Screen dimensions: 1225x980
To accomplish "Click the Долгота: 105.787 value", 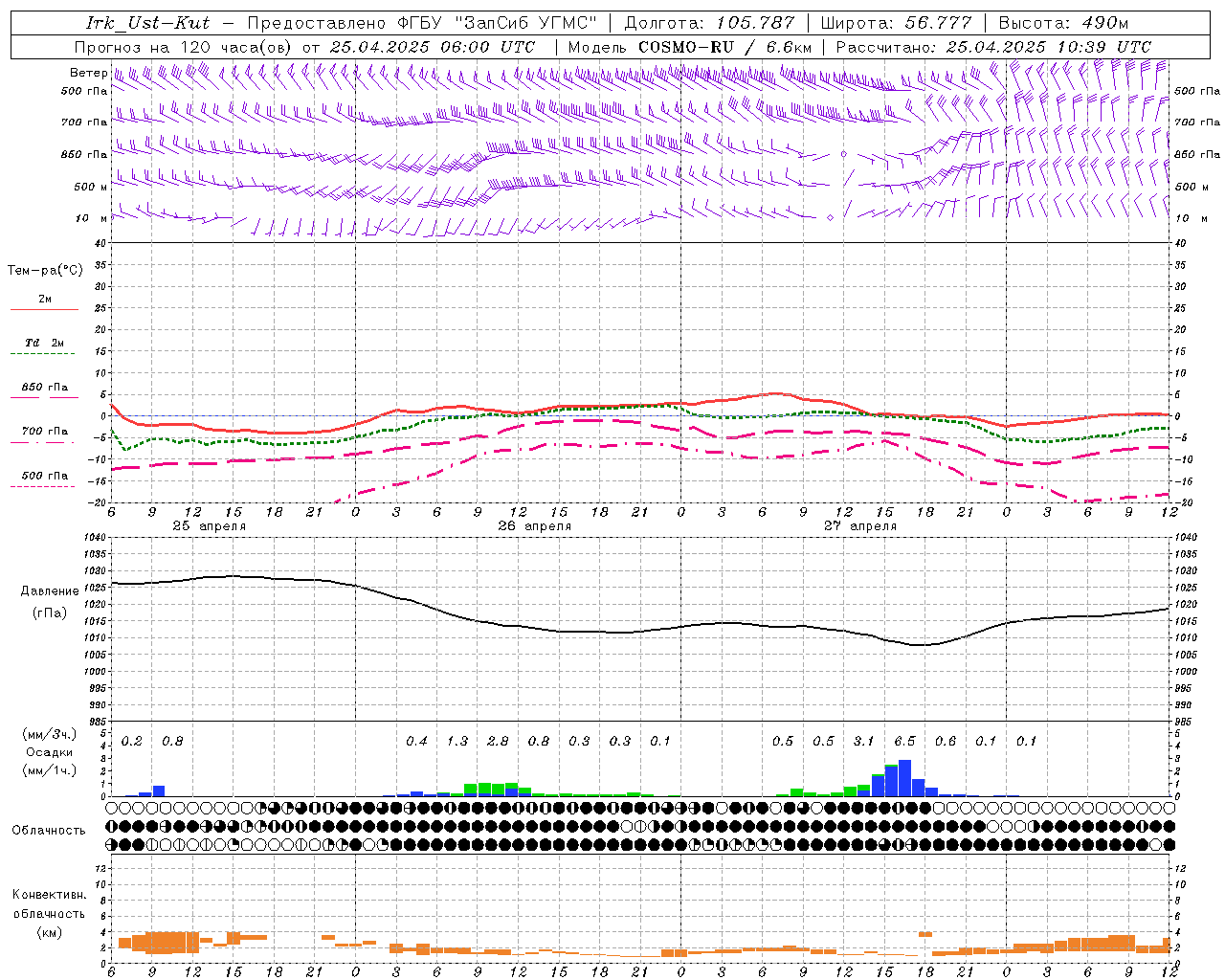I will pyautogui.click(x=709, y=23).
